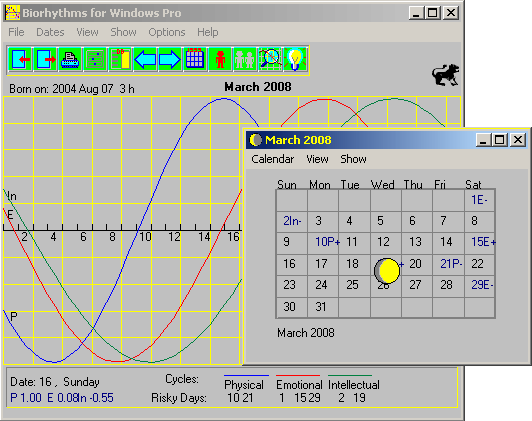Click the import arrow-in toolbar icon
The image size is (532, 421).
click(21, 59)
